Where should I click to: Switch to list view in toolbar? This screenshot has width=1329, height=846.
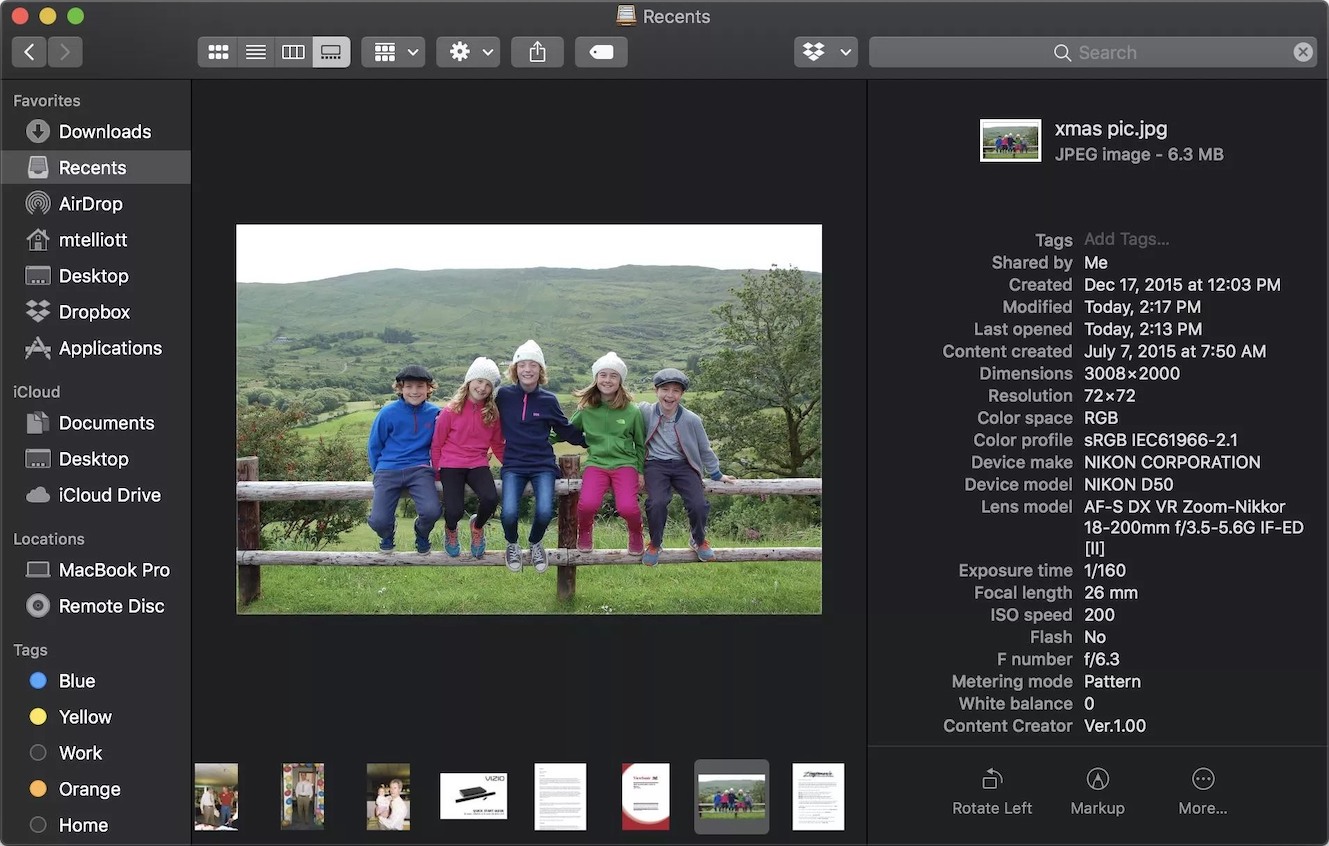(x=256, y=52)
